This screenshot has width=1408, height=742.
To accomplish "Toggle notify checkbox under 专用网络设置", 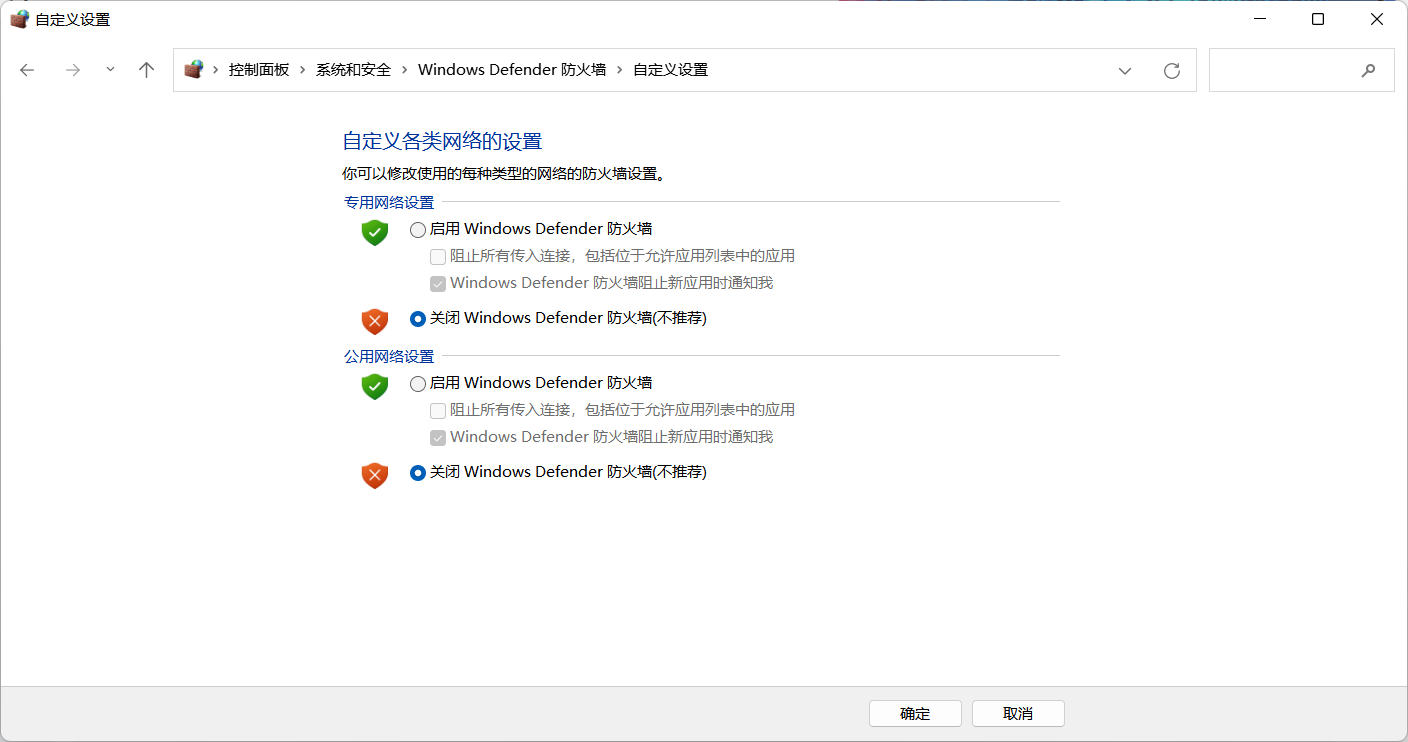I will pyautogui.click(x=438, y=283).
